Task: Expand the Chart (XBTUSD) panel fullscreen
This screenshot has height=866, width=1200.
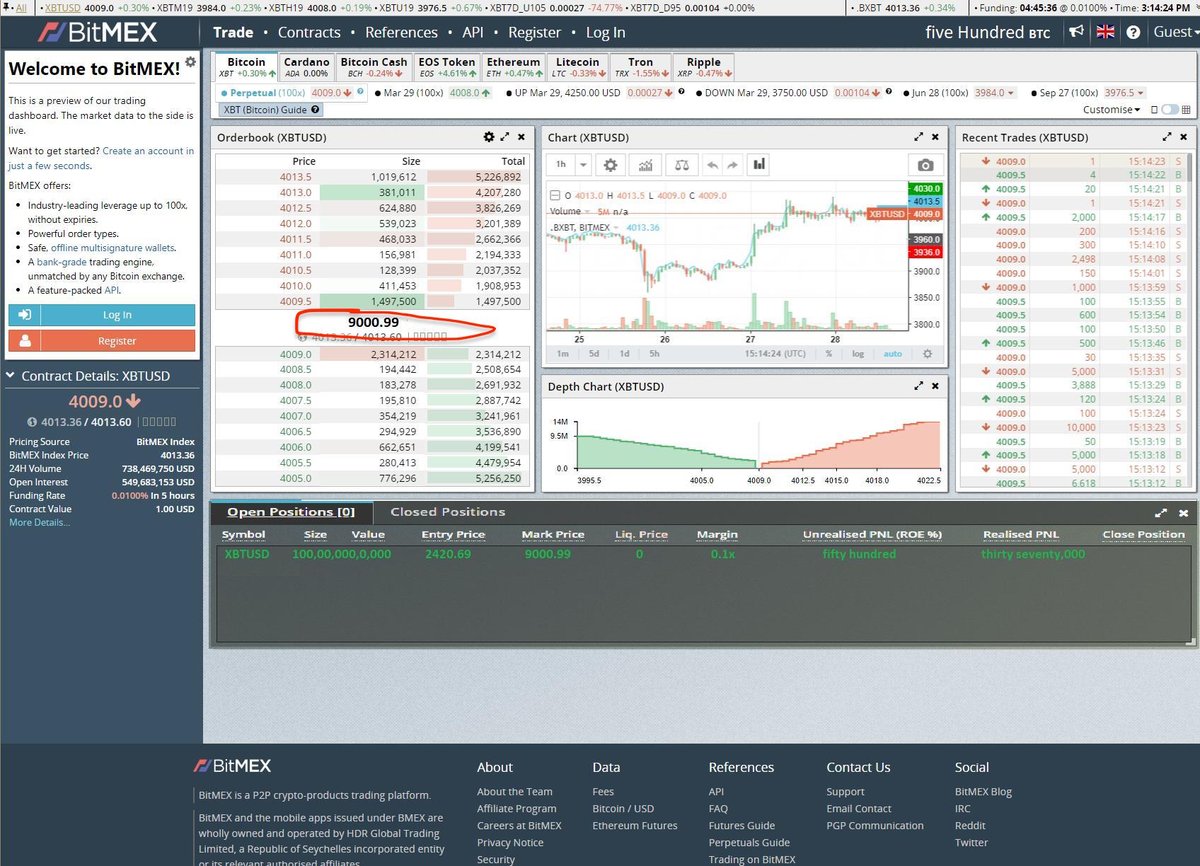Action: (918, 137)
